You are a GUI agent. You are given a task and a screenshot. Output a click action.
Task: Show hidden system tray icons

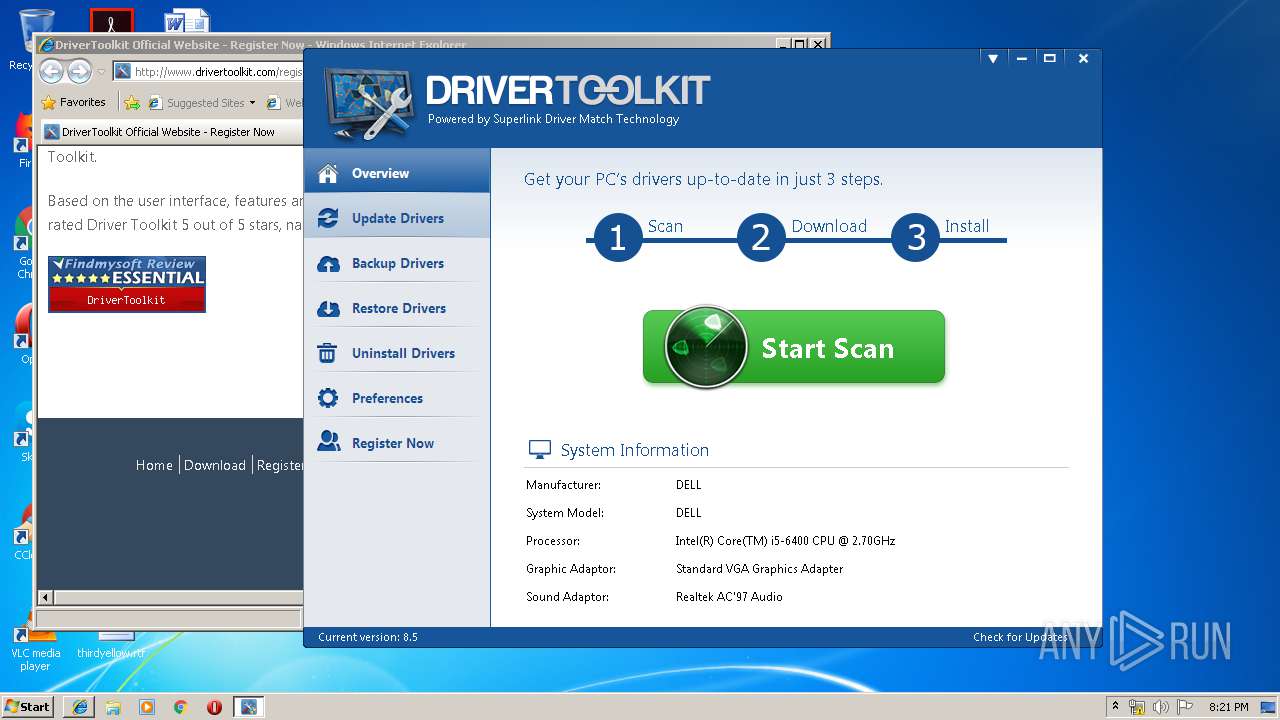click(1115, 707)
